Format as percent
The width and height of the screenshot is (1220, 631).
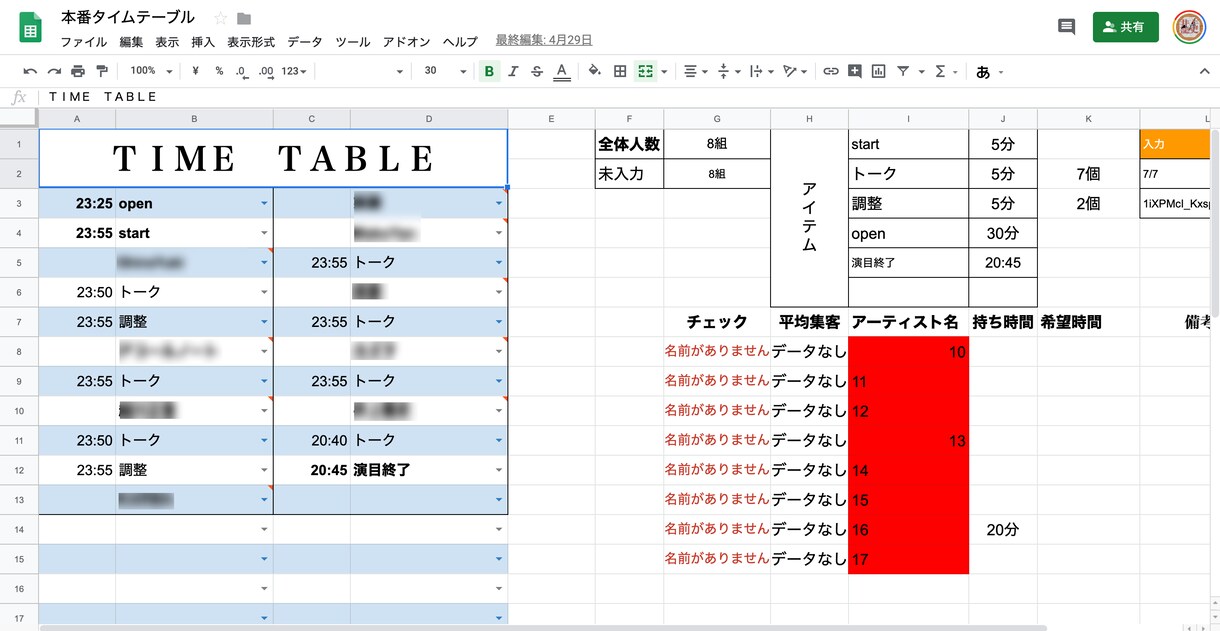tap(219, 71)
